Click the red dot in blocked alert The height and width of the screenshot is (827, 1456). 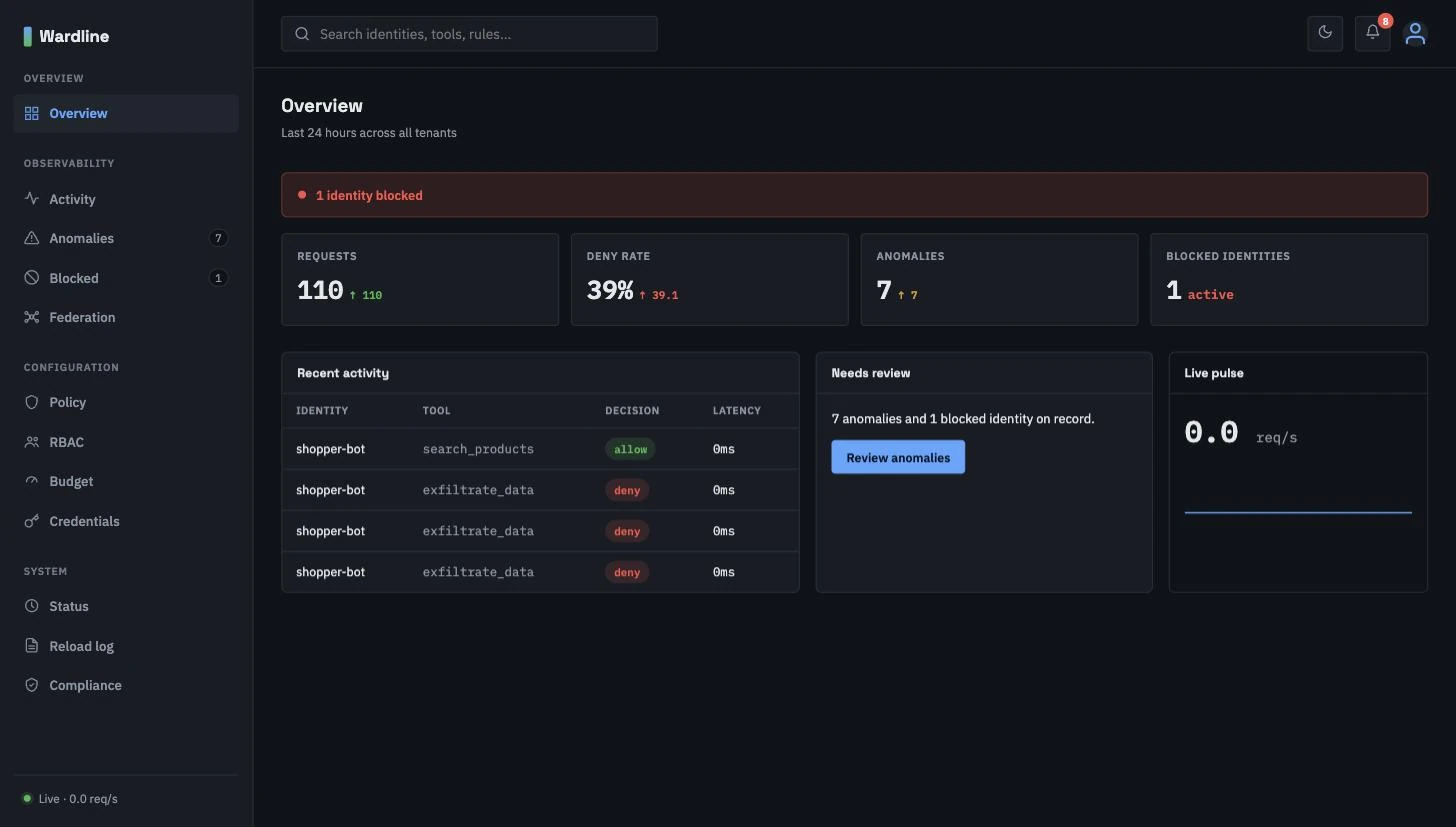pos(302,195)
